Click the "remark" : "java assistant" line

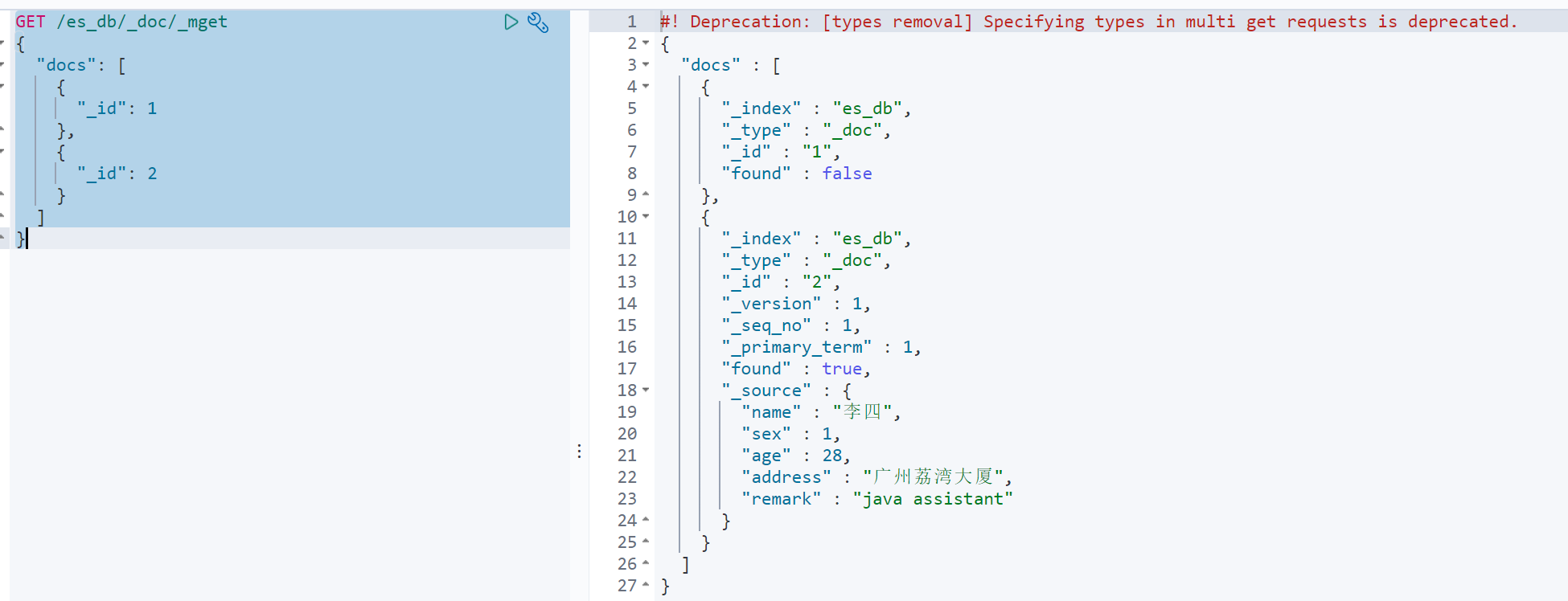[877, 499]
